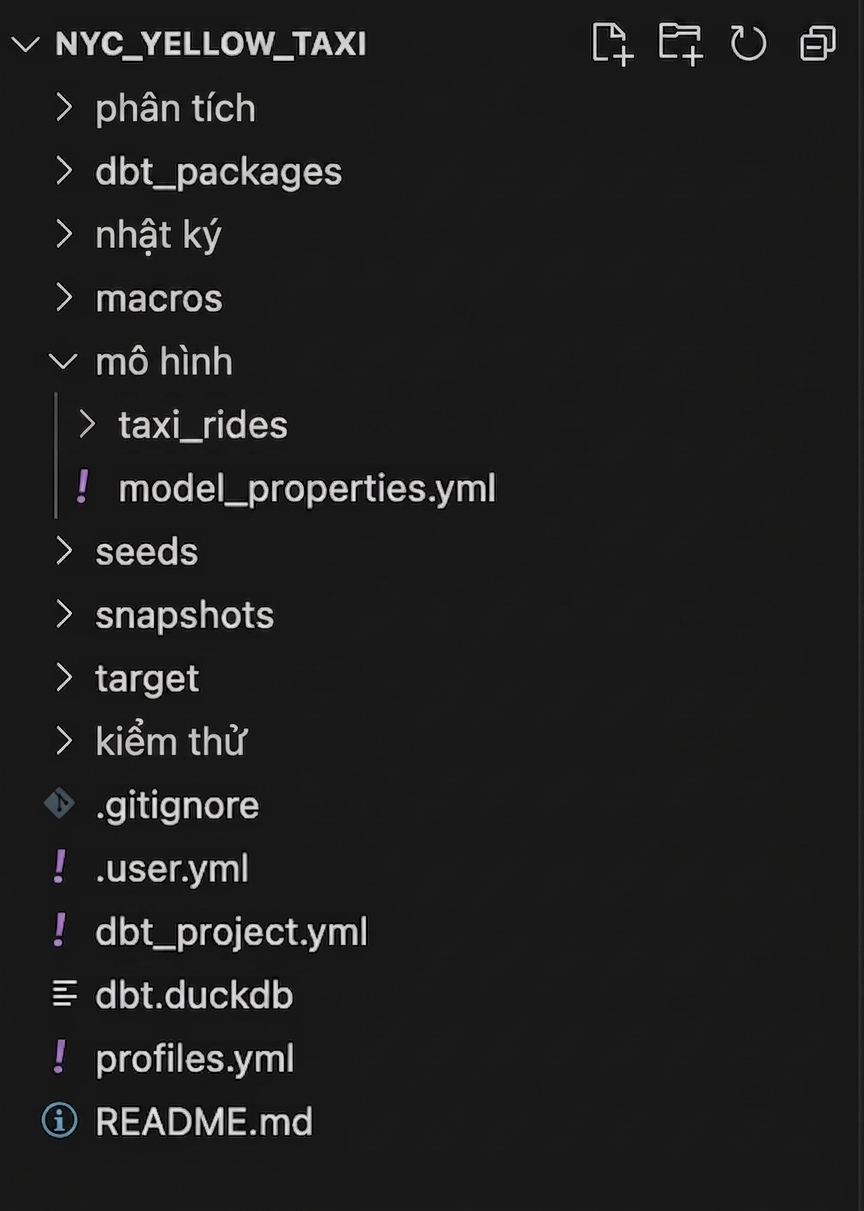Viewport: 864px width, 1211px height.
Task: Open the snapshots folder
Action: coord(185,615)
